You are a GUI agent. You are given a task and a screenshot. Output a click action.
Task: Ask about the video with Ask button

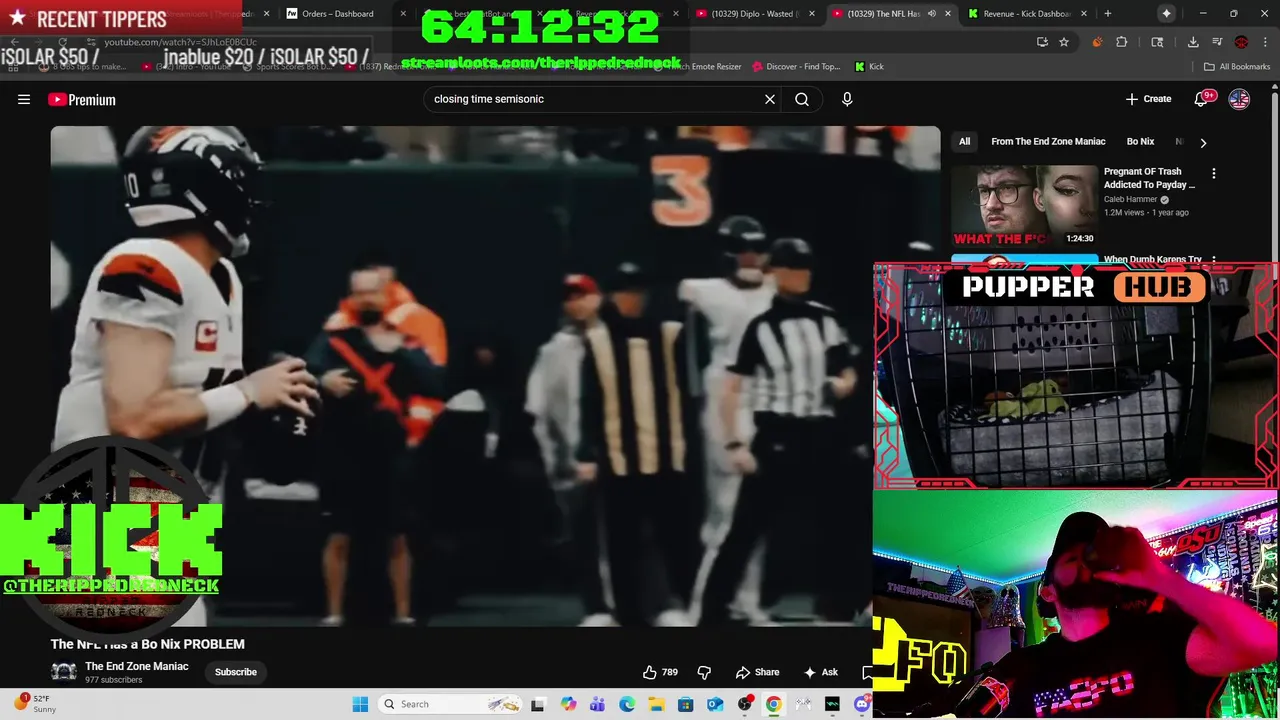coord(821,672)
